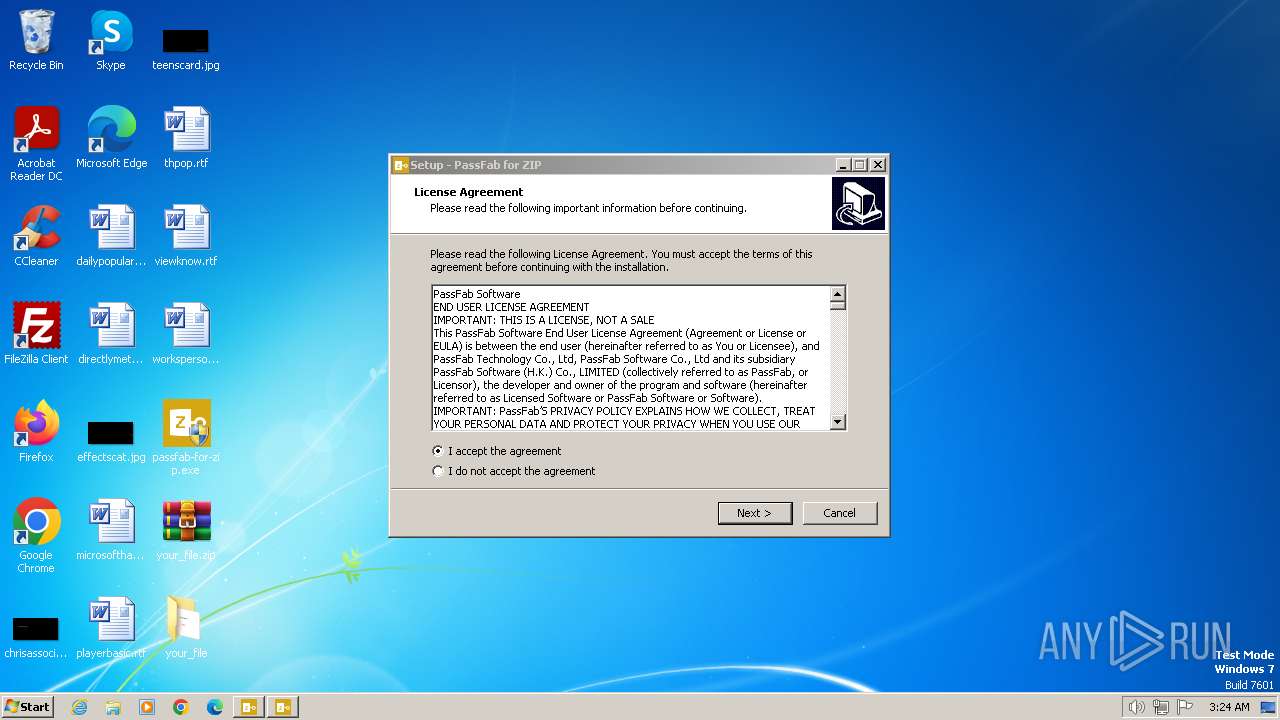
Task: Click up arrow of license scrollbar
Action: pyautogui.click(x=838, y=293)
